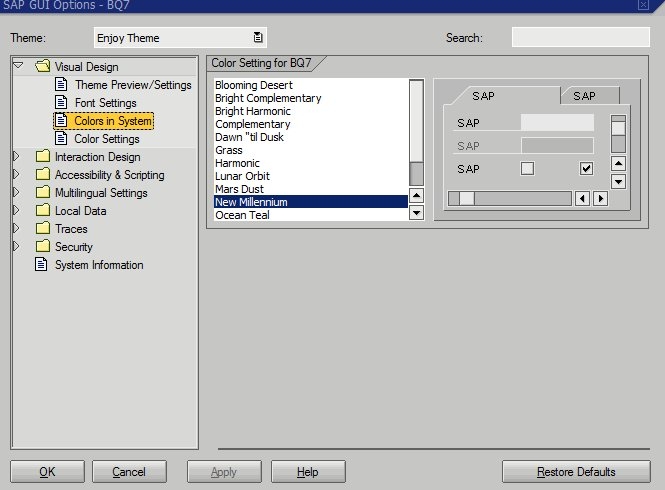Click the Font Settings document icon
The width and height of the screenshot is (665, 490).
[61, 102]
